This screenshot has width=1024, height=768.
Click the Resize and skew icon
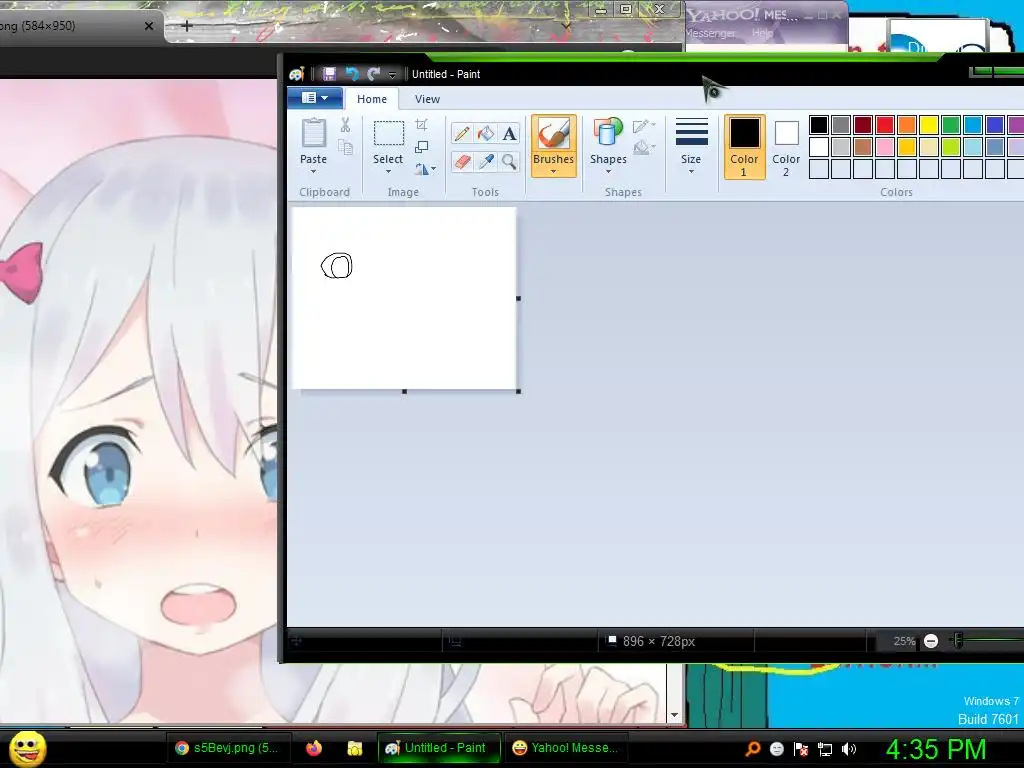click(422, 147)
